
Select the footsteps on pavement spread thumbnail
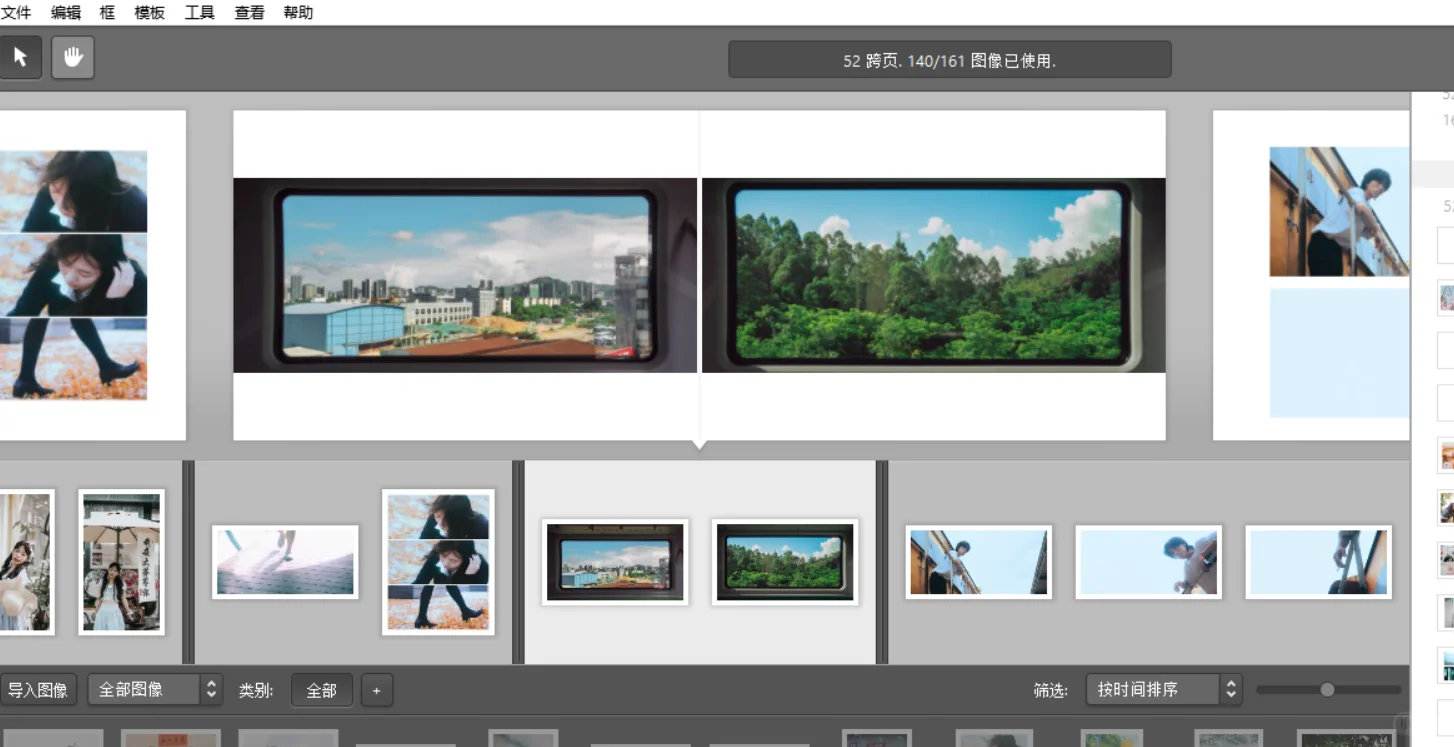[285, 561]
